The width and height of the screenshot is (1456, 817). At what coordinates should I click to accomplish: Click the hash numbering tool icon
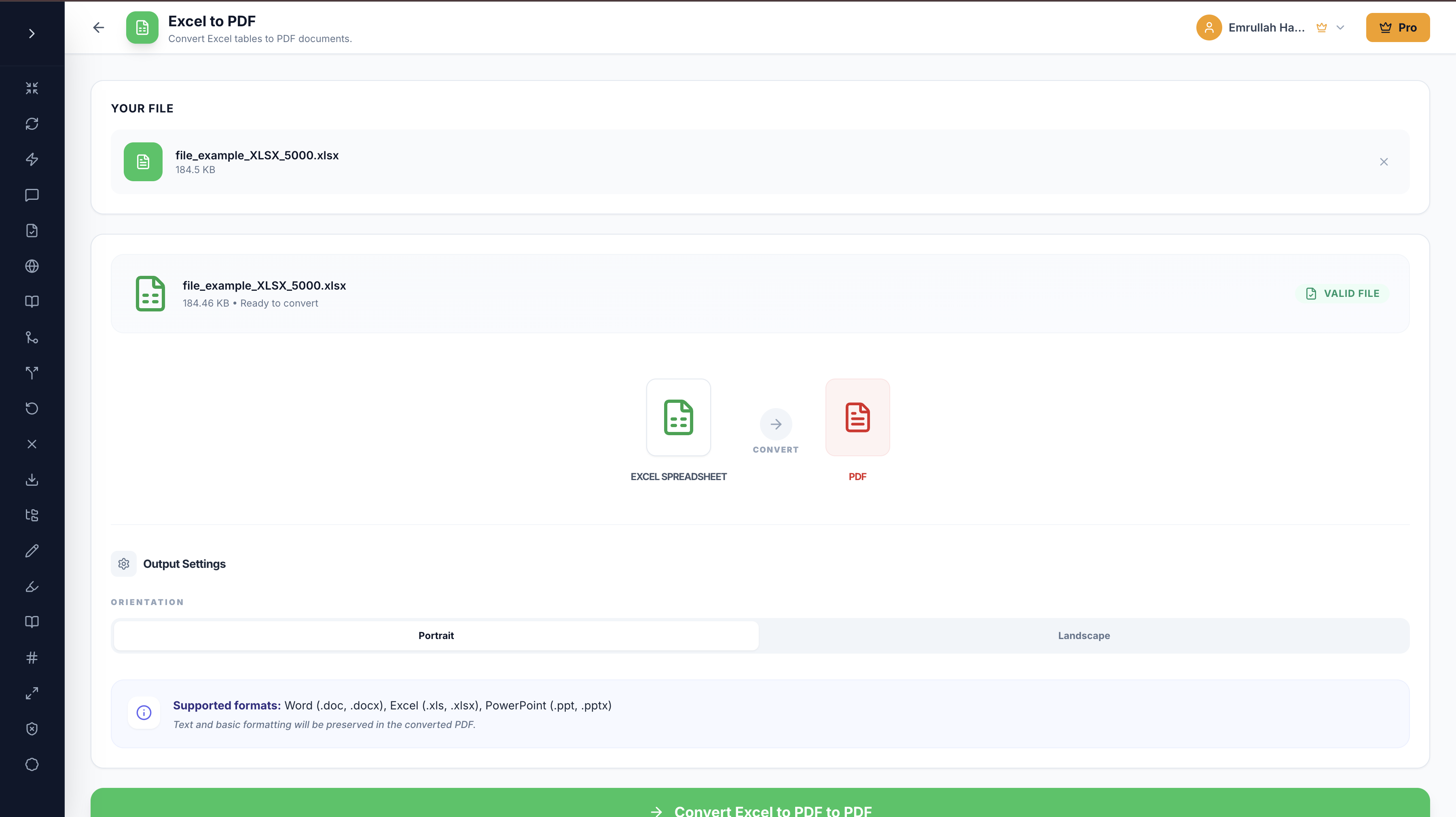[32, 658]
